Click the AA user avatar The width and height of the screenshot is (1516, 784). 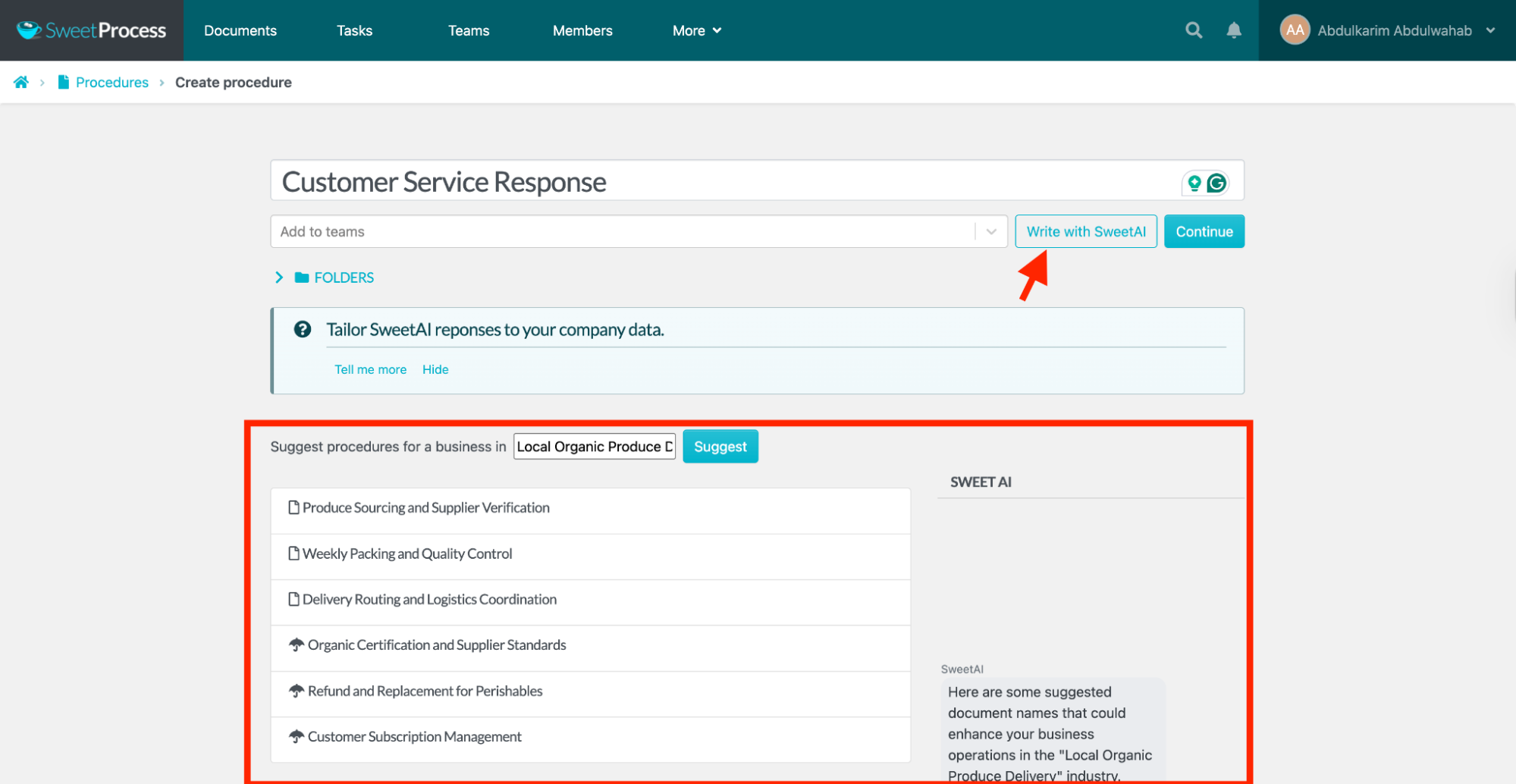coord(1294,30)
